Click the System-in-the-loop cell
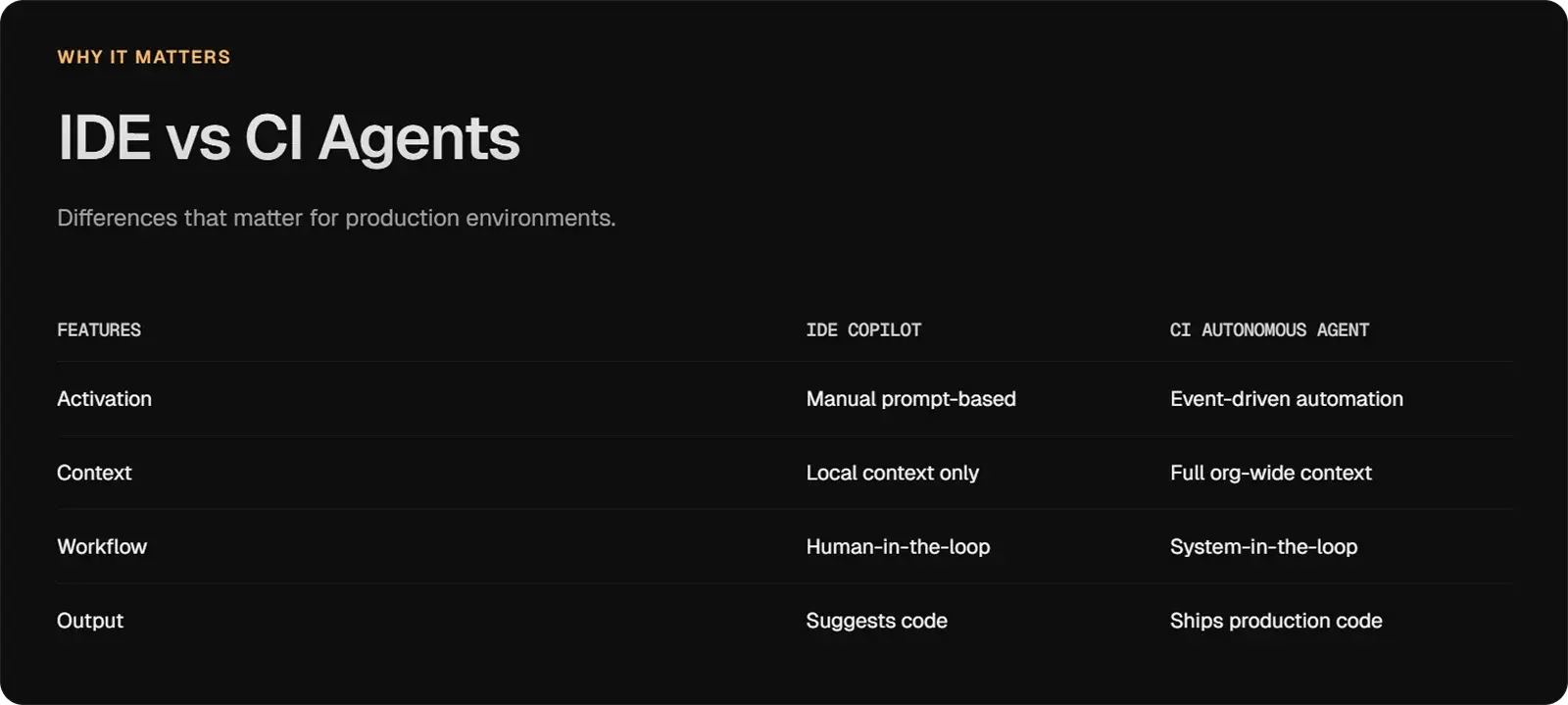Image resolution: width=1568 pixels, height=705 pixels. pos(1263,547)
